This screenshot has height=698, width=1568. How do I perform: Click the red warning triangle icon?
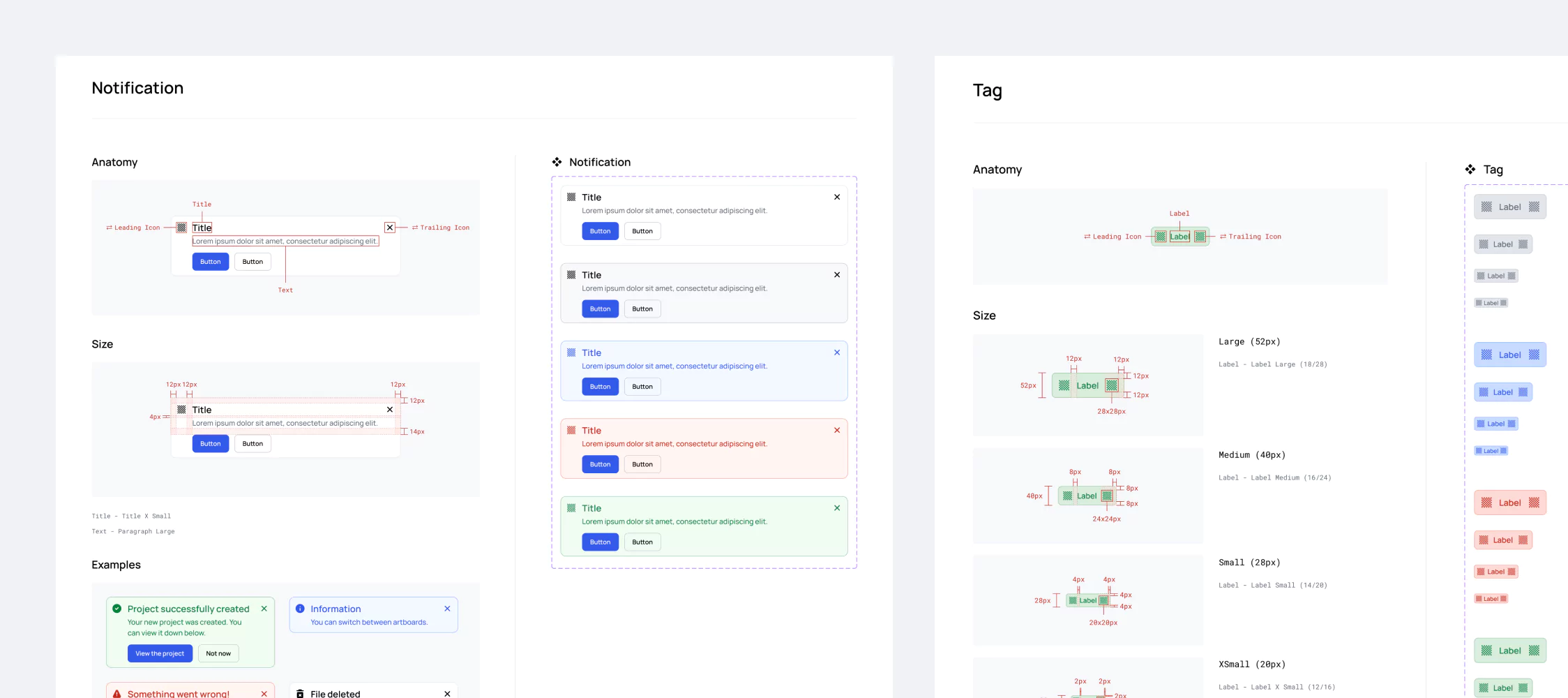pyautogui.click(x=117, y=694)
